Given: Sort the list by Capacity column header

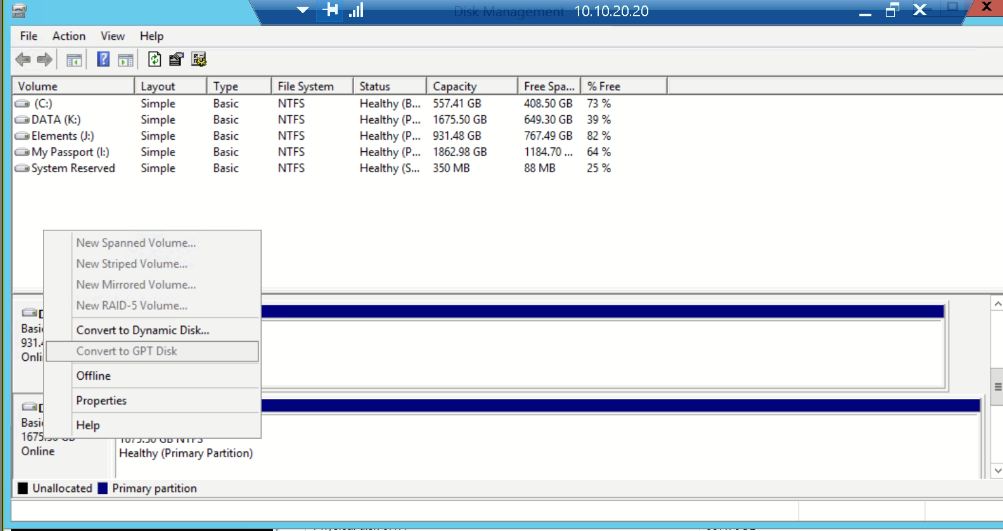Looking at the screenshot, I should click(455, 87).
